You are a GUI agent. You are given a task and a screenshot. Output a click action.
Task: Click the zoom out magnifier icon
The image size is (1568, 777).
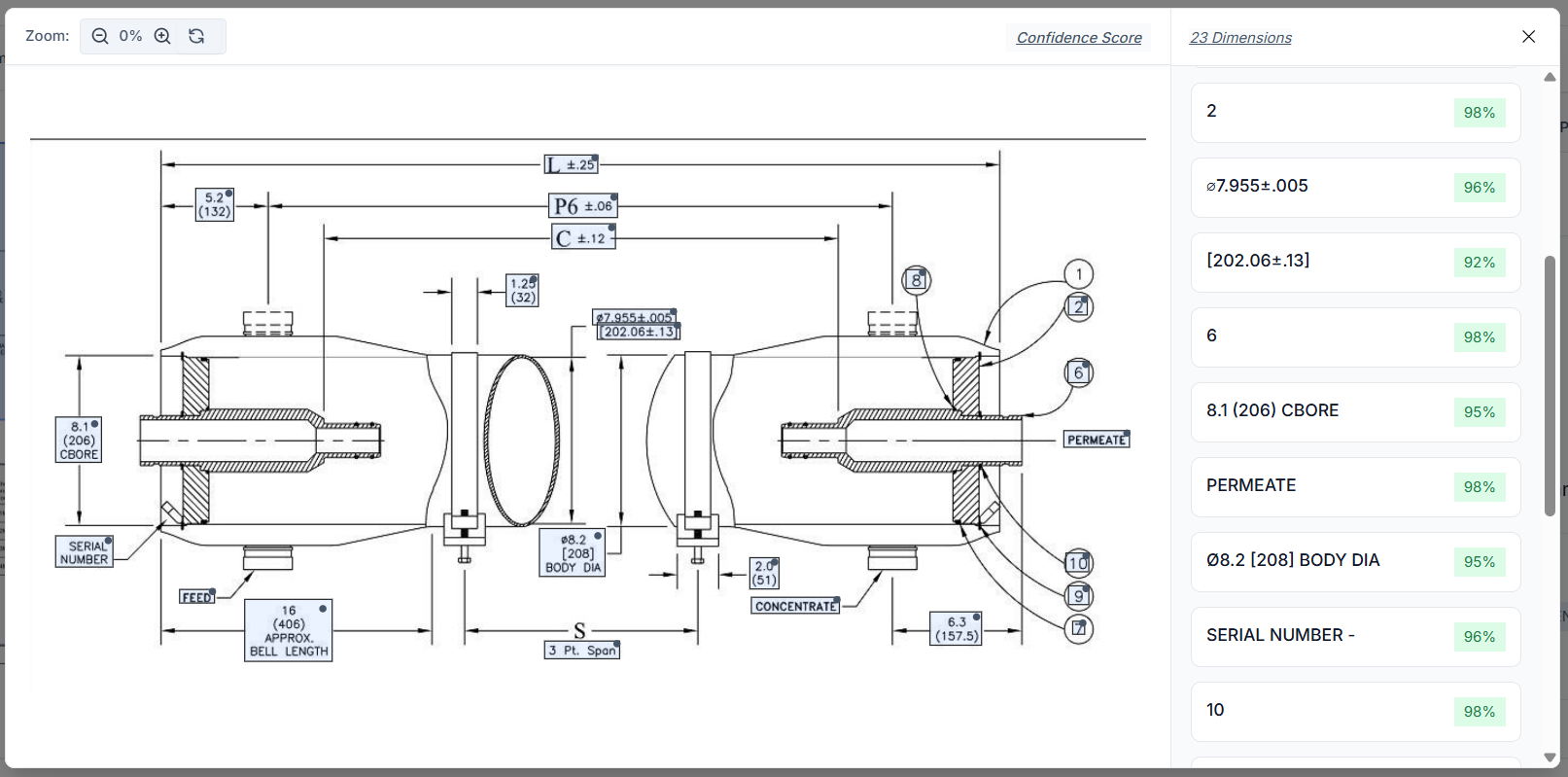pyautogui.click(x=100, y=36)
